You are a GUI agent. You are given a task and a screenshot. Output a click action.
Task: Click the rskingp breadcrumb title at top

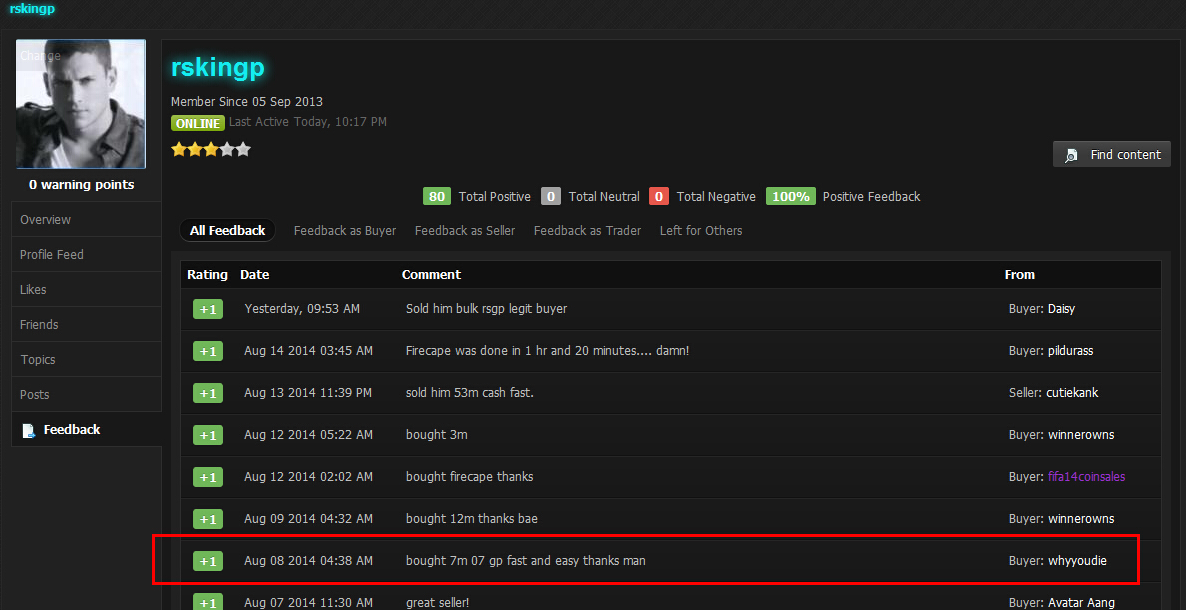[x=32, y=9]
